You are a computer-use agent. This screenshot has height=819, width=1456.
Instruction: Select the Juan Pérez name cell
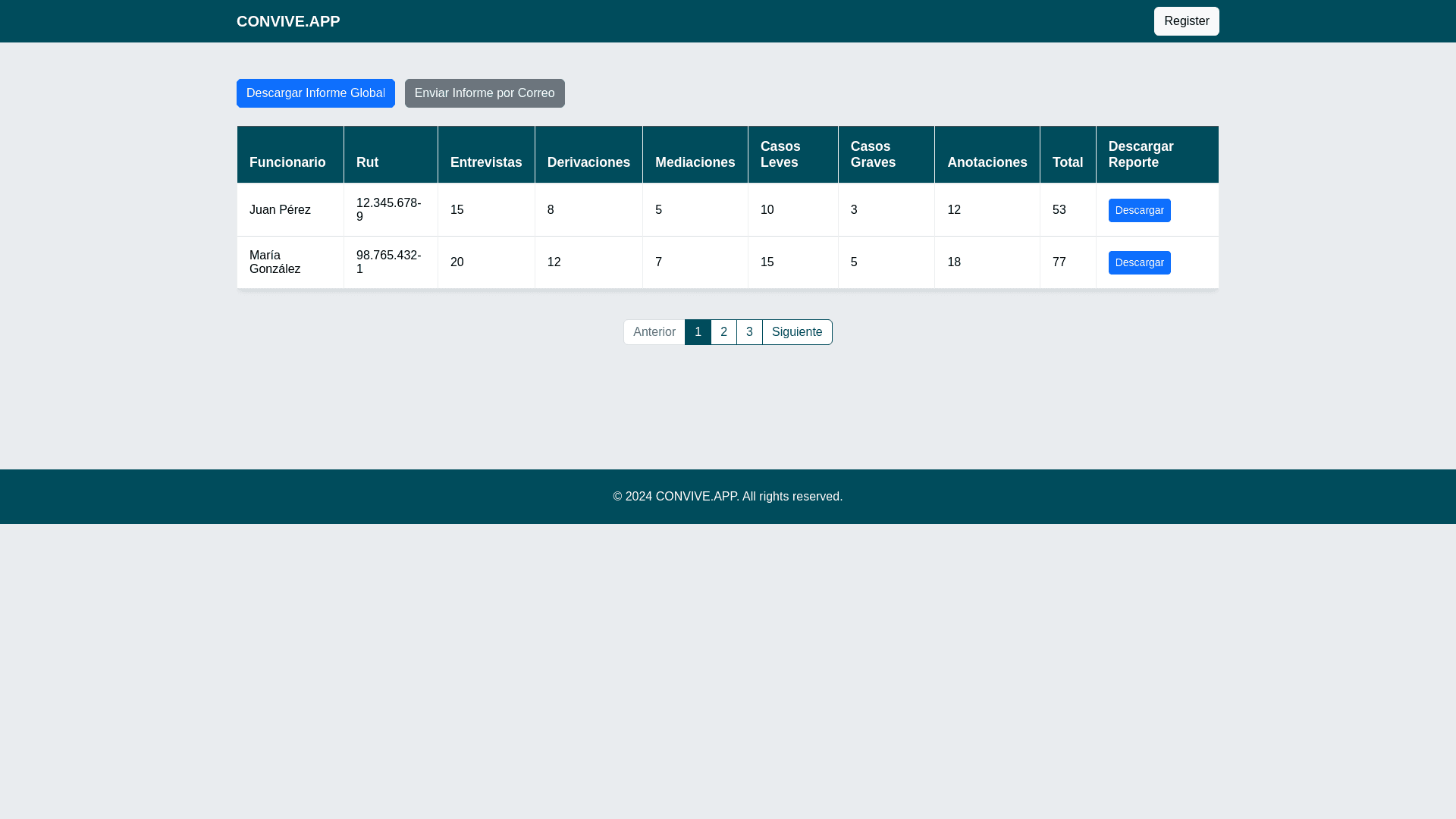click(280, 210)
